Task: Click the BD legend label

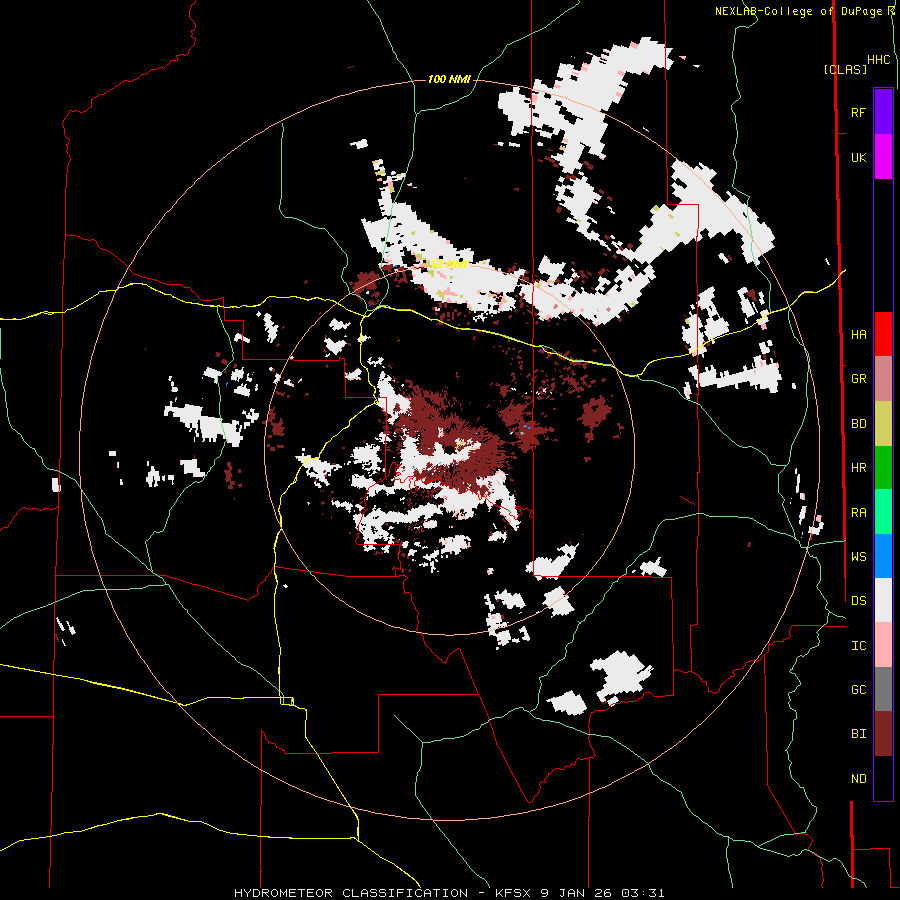Action: 859,424
